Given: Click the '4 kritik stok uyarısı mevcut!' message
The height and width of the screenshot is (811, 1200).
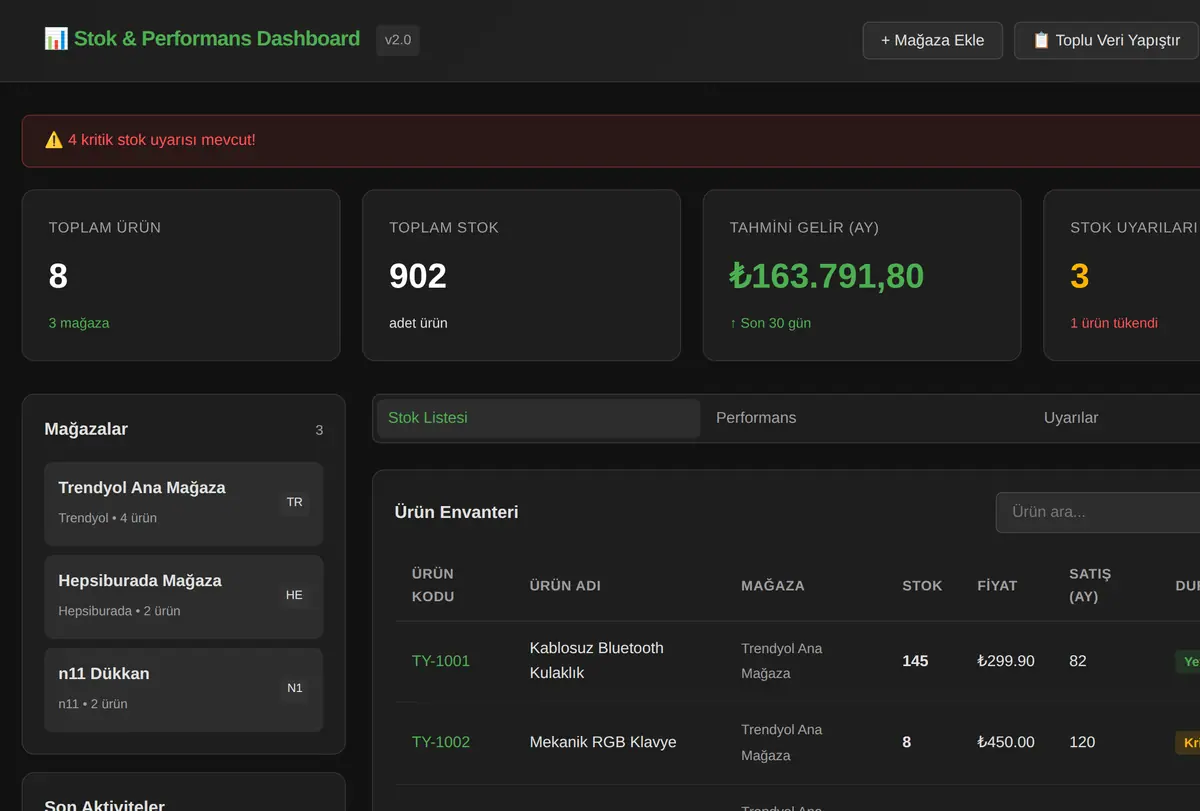Looking at the screenshot, I should [162, 140].
